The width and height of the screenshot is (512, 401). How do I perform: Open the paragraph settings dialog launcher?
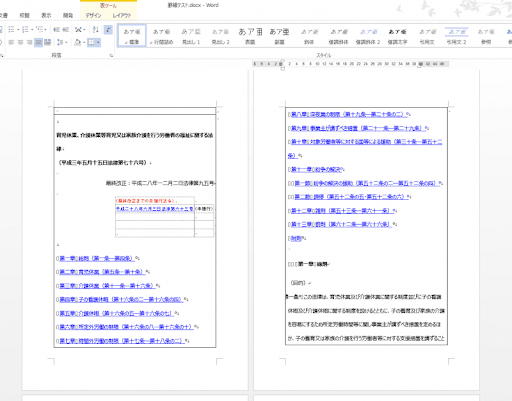111,56
